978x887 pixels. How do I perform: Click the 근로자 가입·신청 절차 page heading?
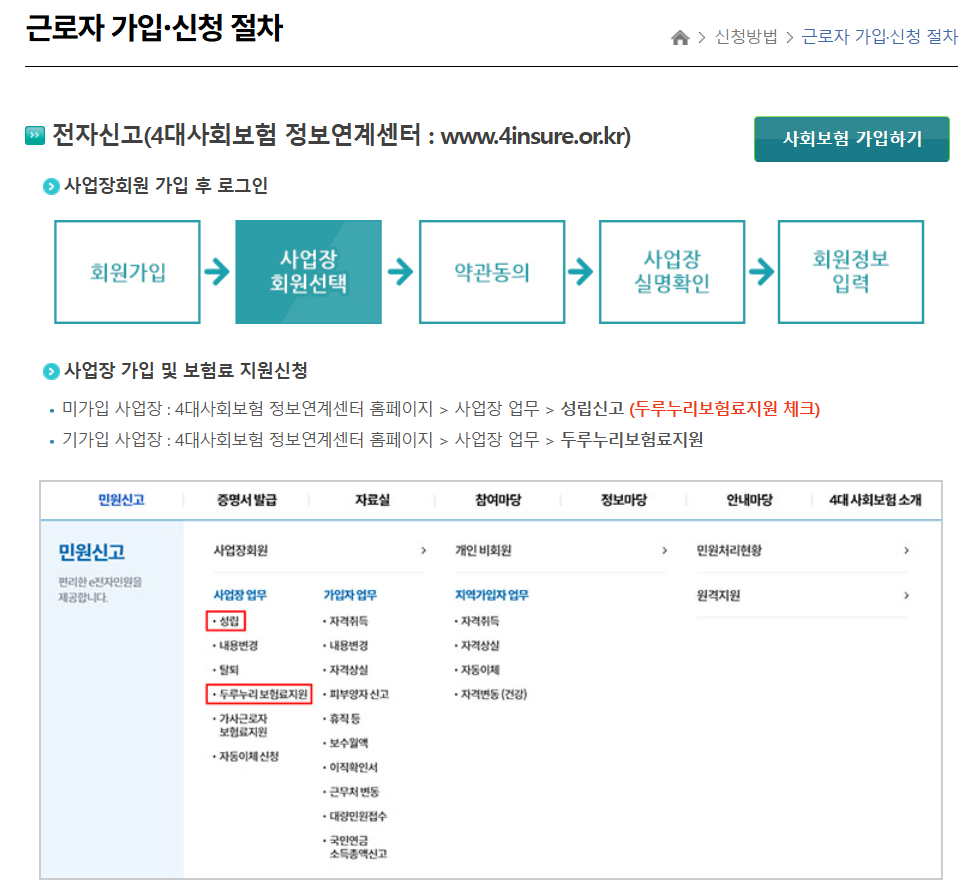pos(154,28)
